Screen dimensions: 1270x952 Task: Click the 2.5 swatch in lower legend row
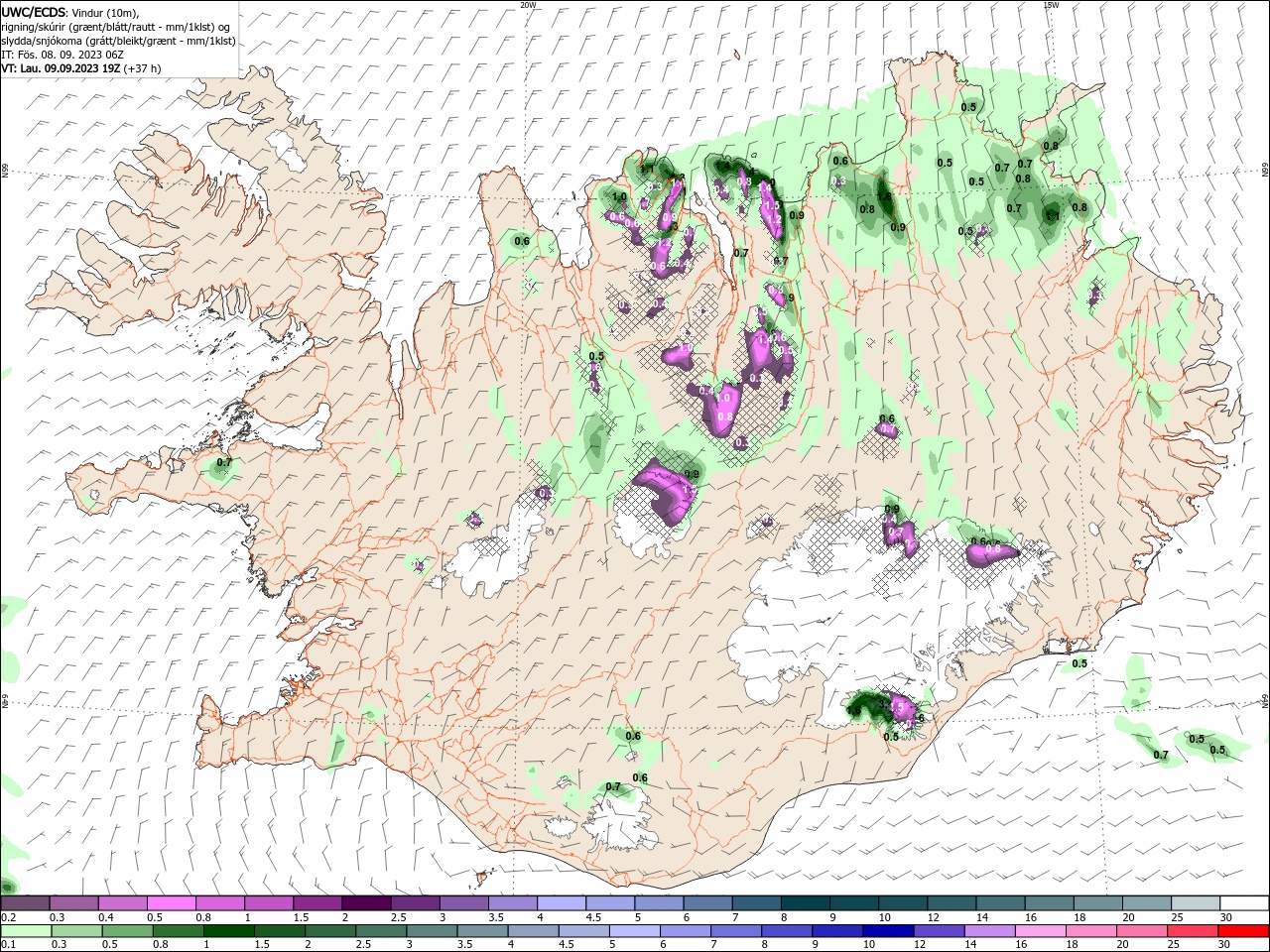380,931
